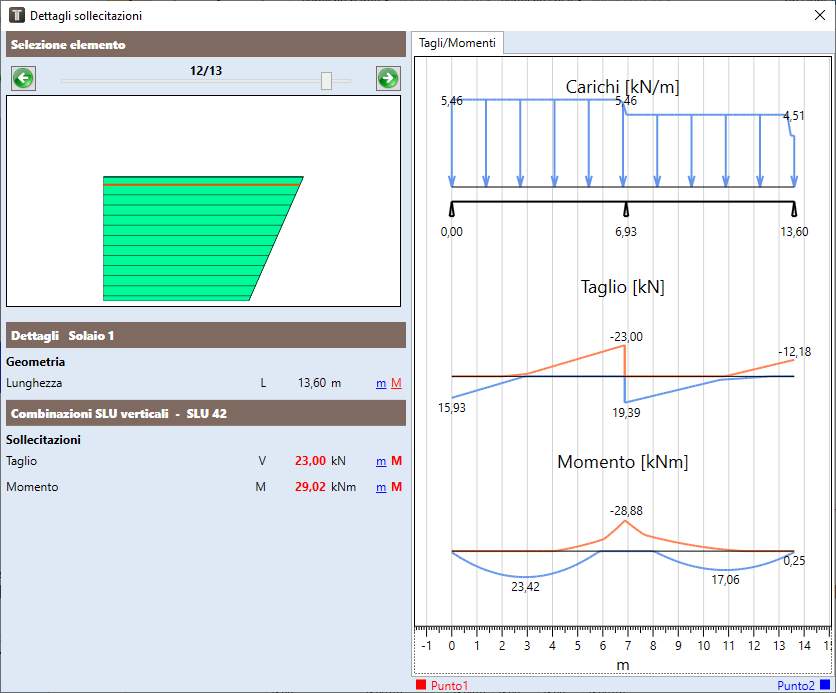
Task: Click the Selezione elemento header
Action: [206, 44]
